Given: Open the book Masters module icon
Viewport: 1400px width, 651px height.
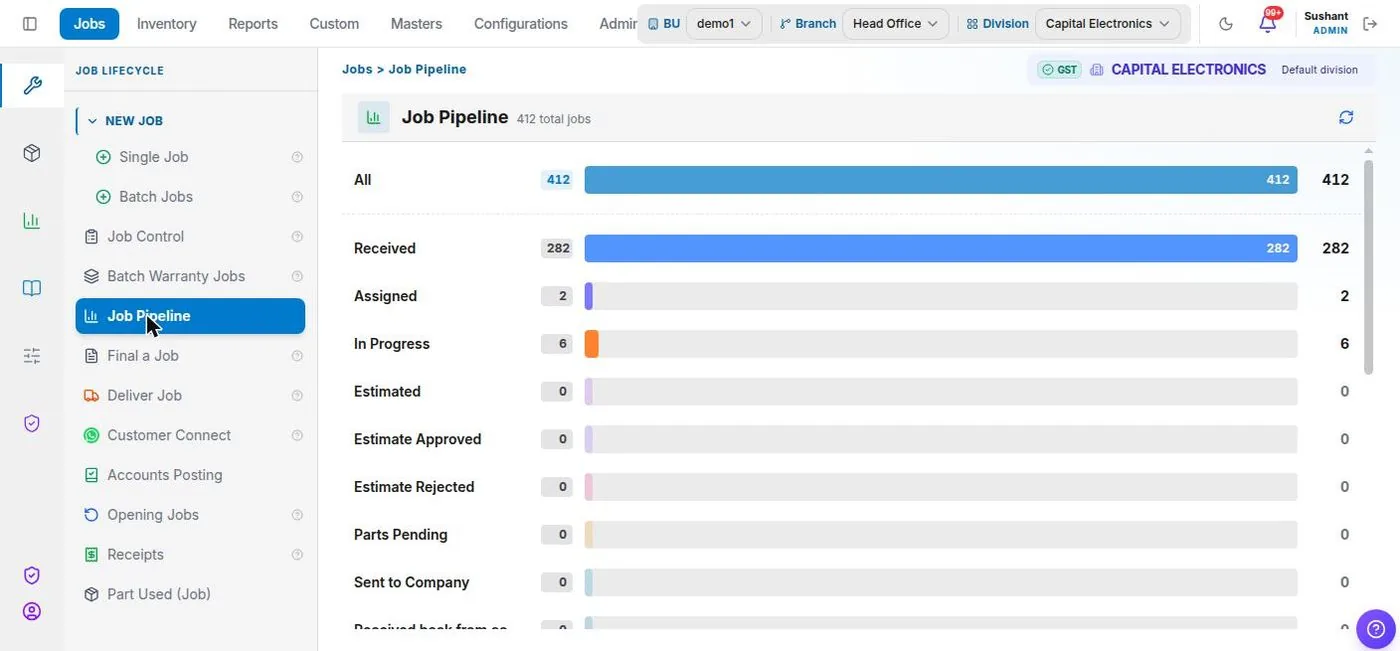Looking at the screenshot, I should click(x=32, y=288).
